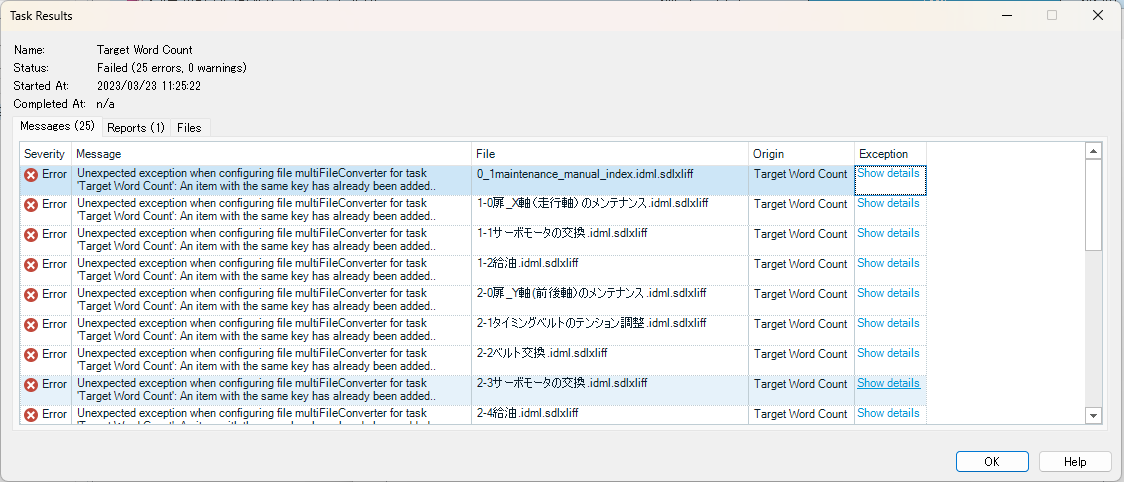1124x482 pixels.
Task: Show details for 1-0扉_X軸 file error
Action: pos(888,203)
